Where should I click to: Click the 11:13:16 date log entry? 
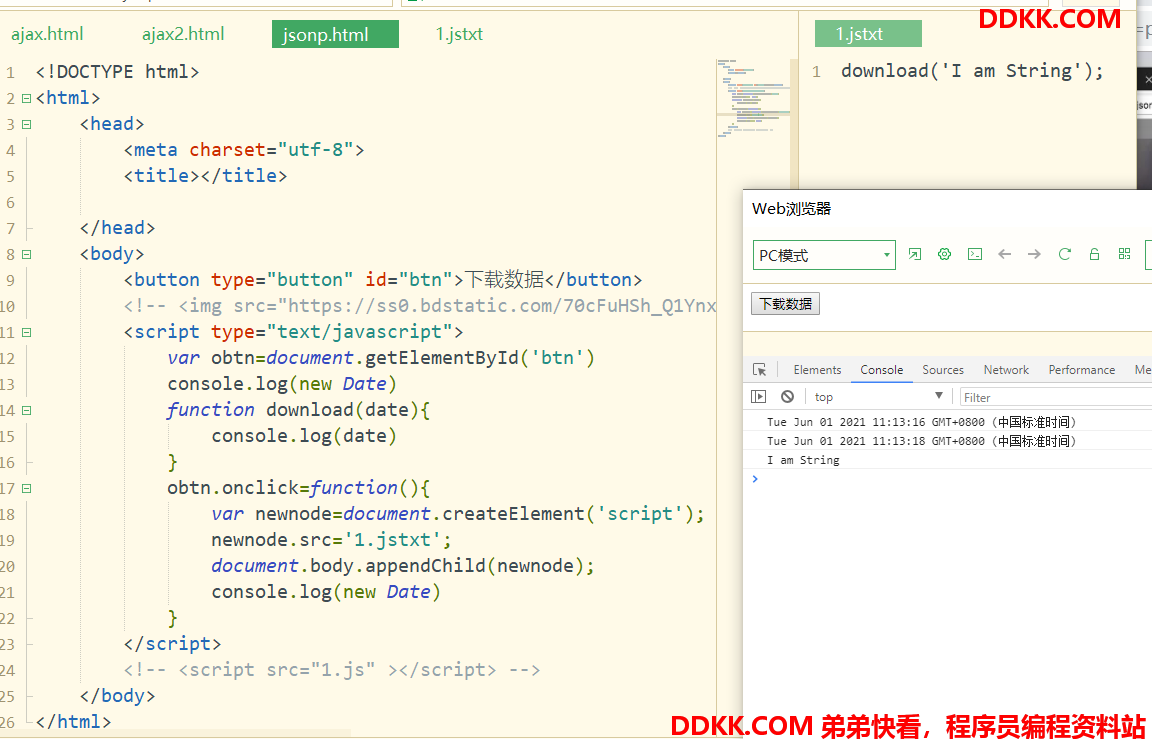point(921,422)
